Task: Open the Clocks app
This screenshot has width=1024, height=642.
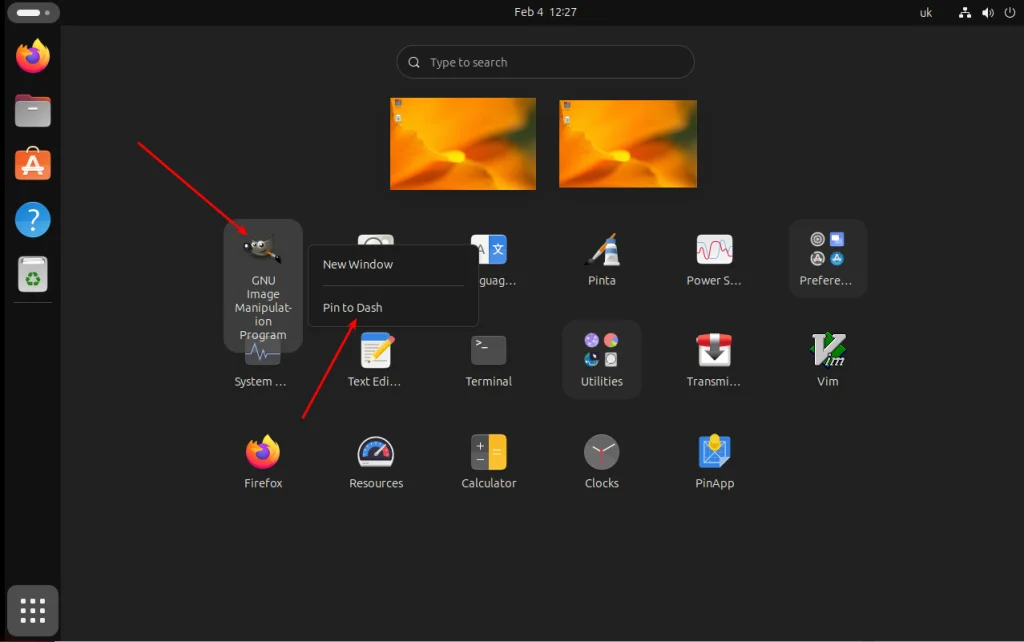Action: (x=601, y=452)
